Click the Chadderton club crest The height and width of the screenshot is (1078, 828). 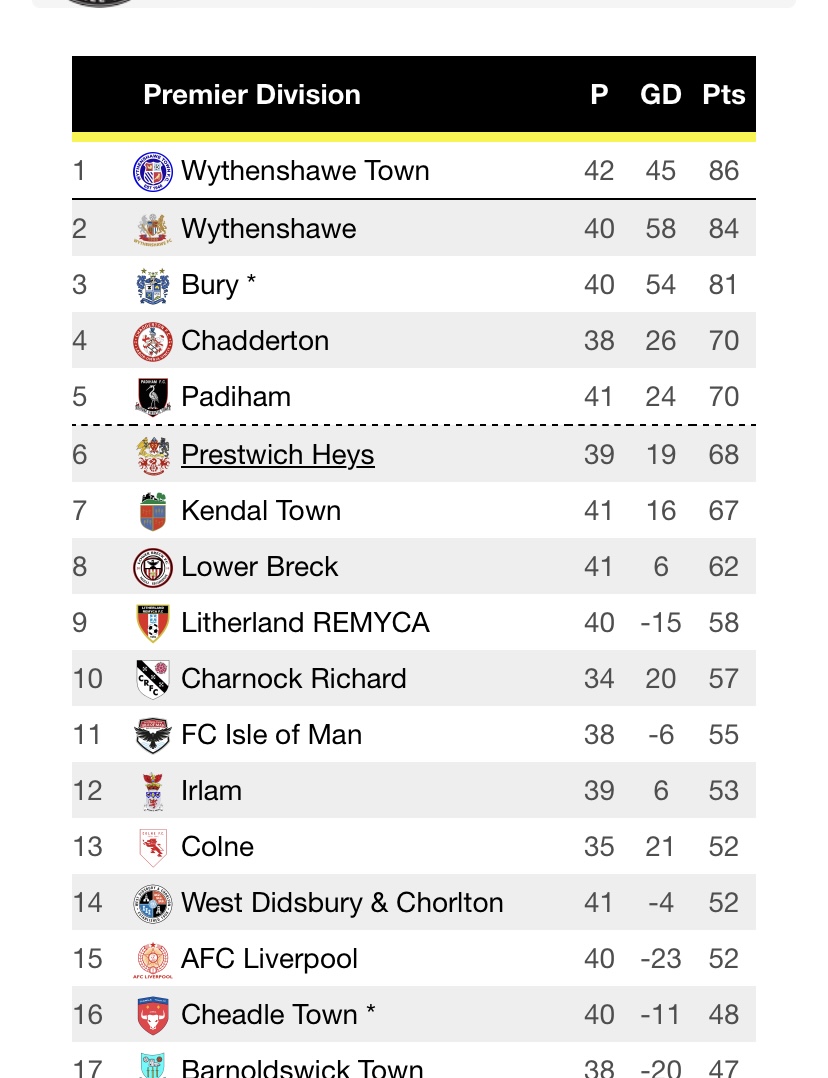pyautogui.click(x=153, y=341)
